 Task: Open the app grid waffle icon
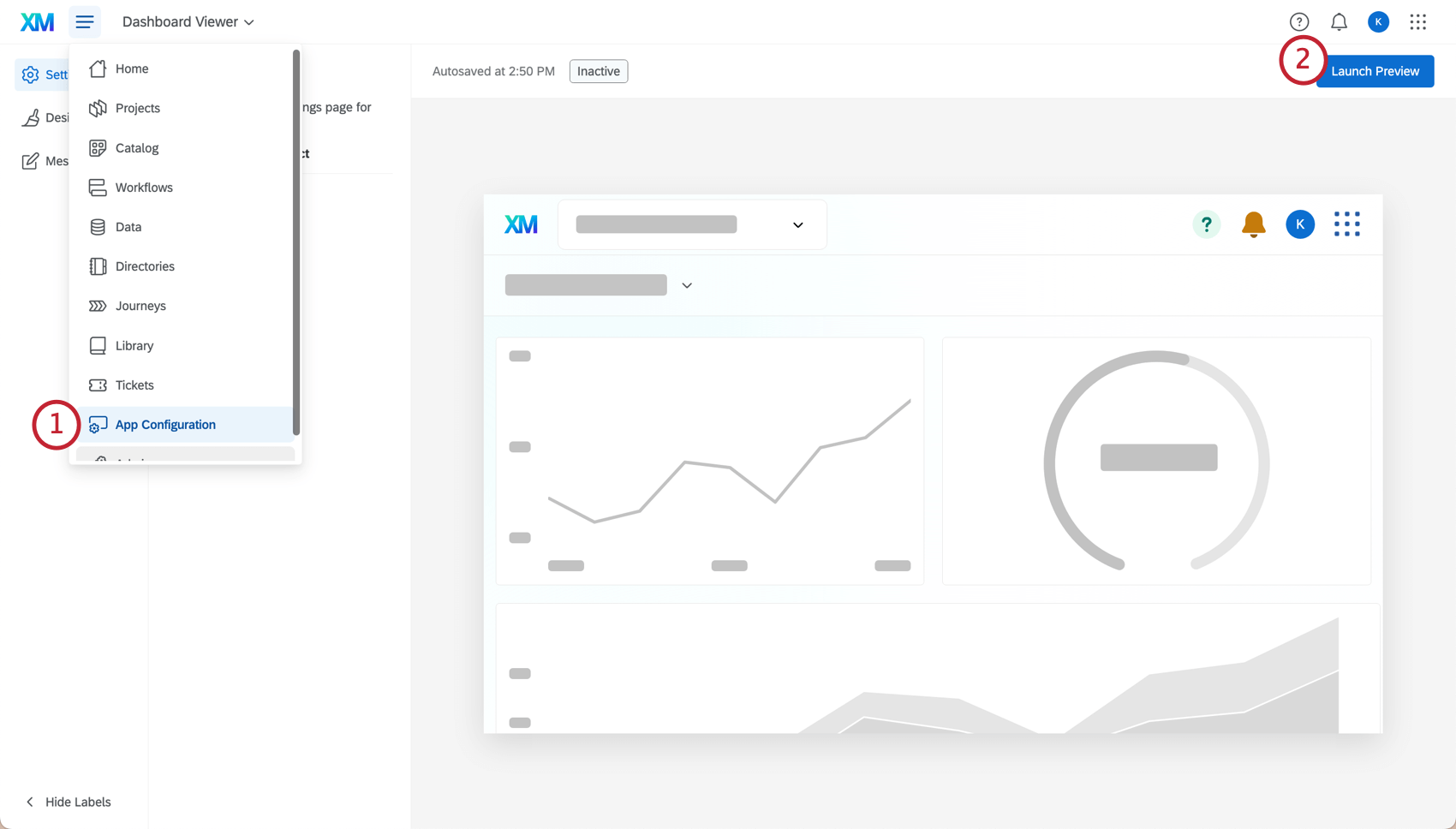click(1418, 21)
